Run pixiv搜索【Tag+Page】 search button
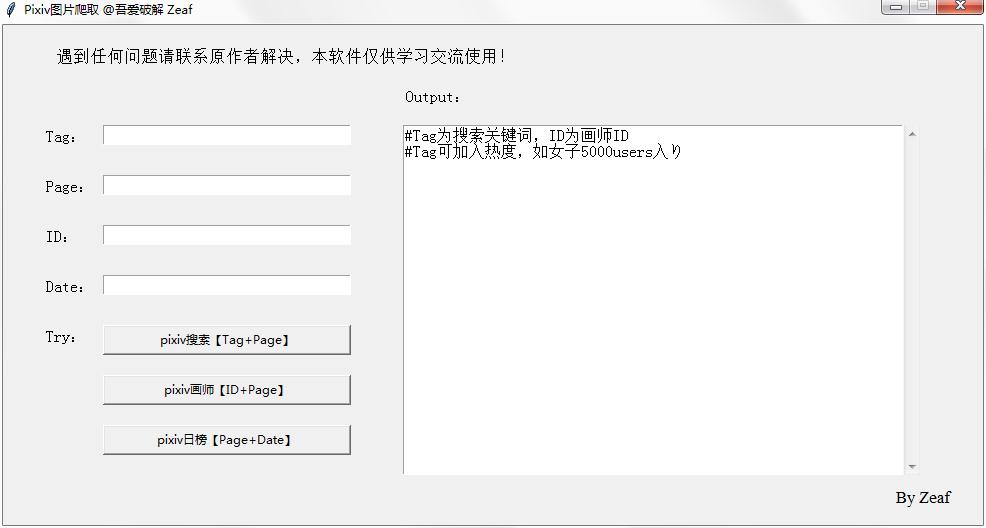The image size is (986, 528). [x=226, y=340]
